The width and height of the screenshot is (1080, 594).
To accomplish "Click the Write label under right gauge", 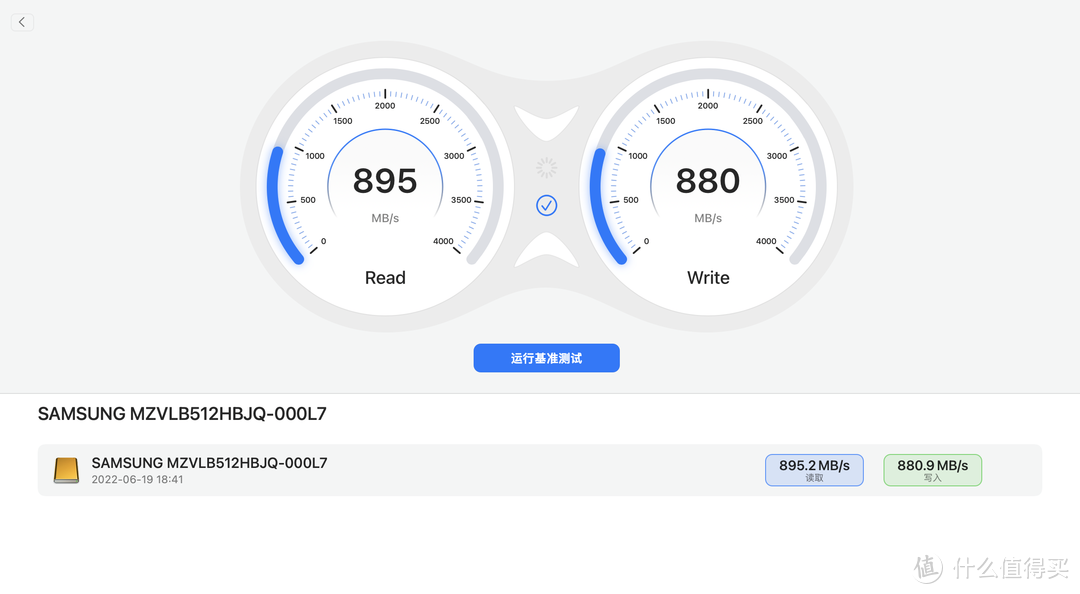I will coord(708,278).
